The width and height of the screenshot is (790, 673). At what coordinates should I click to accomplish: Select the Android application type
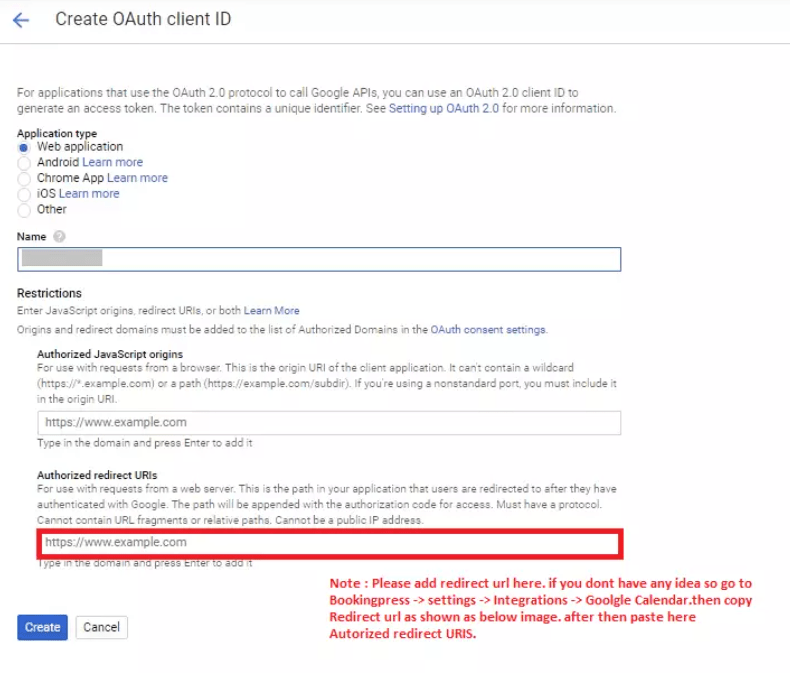coord(24,163)
